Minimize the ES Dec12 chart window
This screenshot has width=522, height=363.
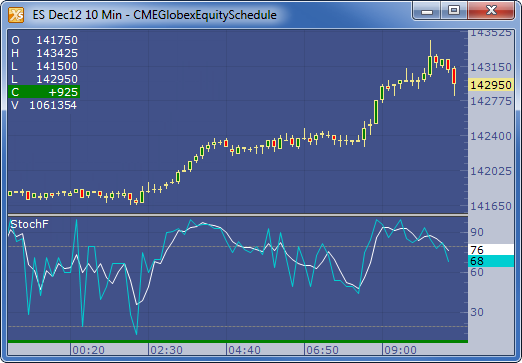point(427,11)
